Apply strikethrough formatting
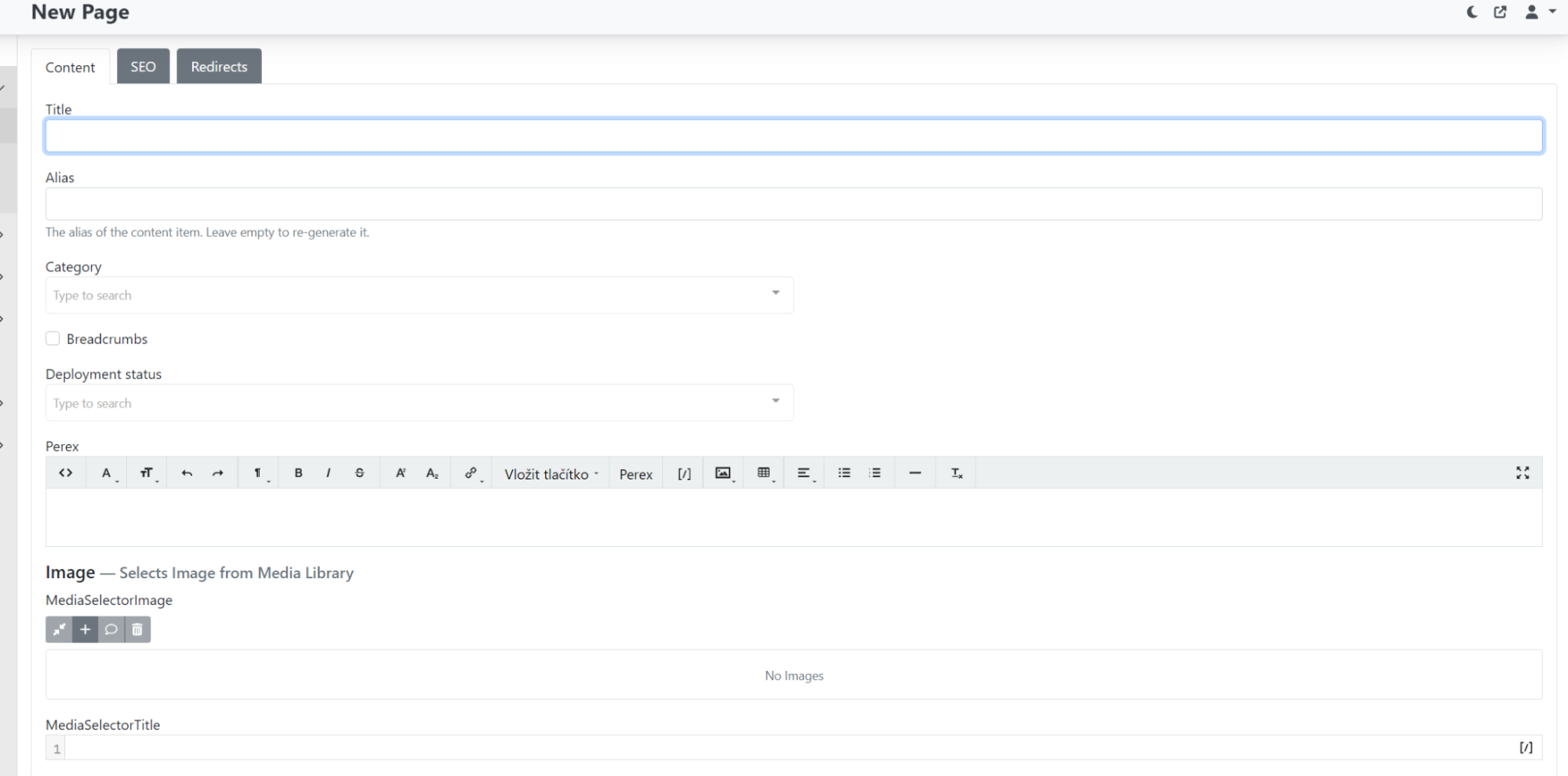Screen dimensions: 1568x776 pos(359,473)
